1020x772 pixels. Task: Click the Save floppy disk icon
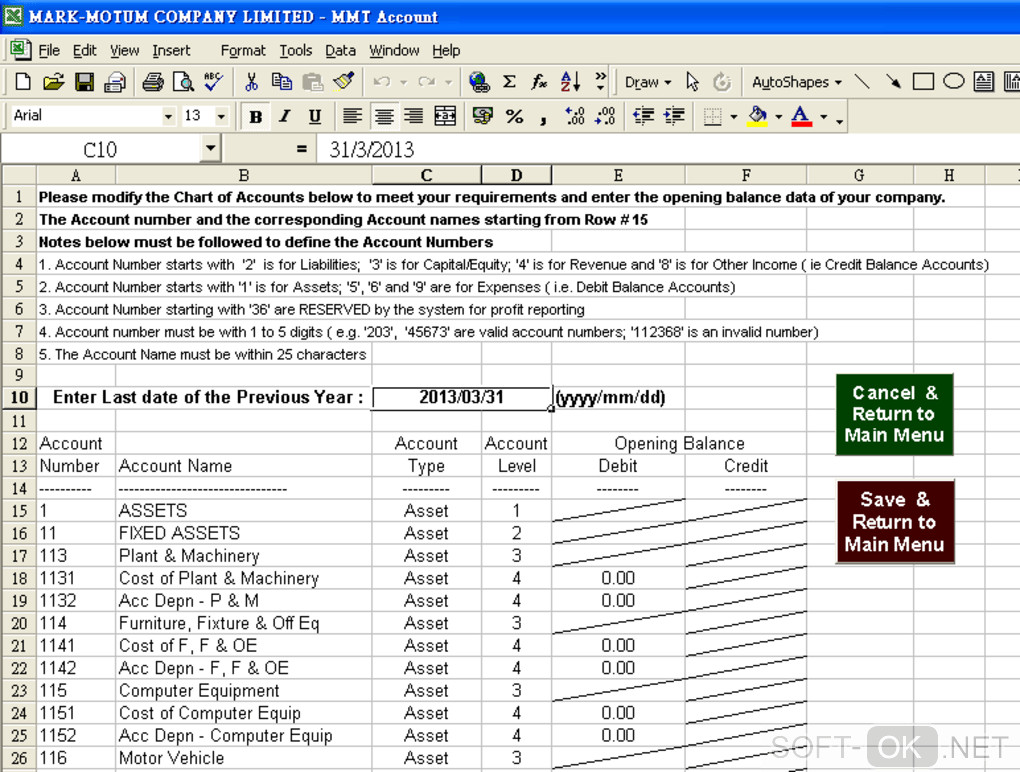[85, 82]
